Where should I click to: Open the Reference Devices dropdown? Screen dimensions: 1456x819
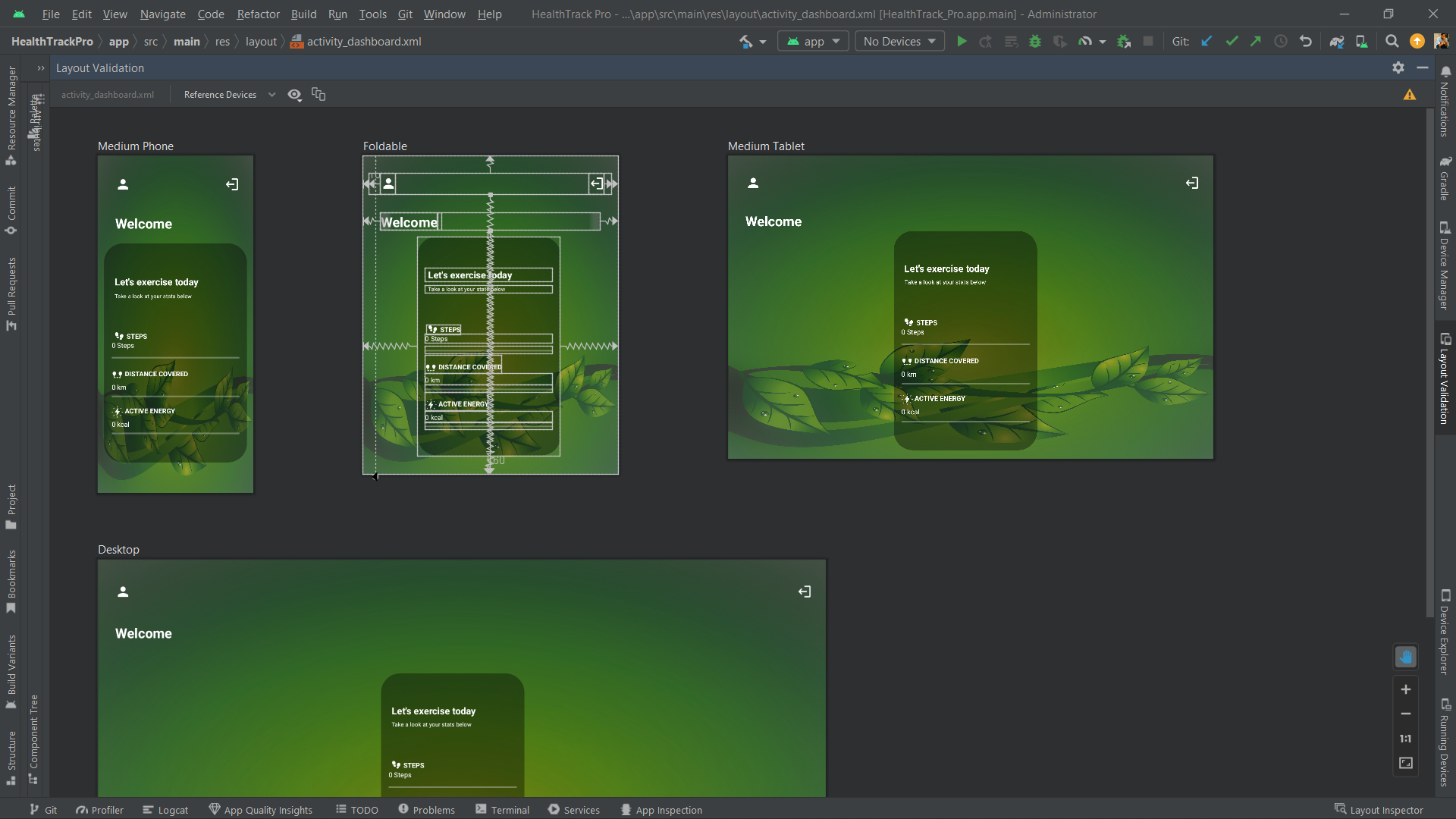tap(229, 94)
